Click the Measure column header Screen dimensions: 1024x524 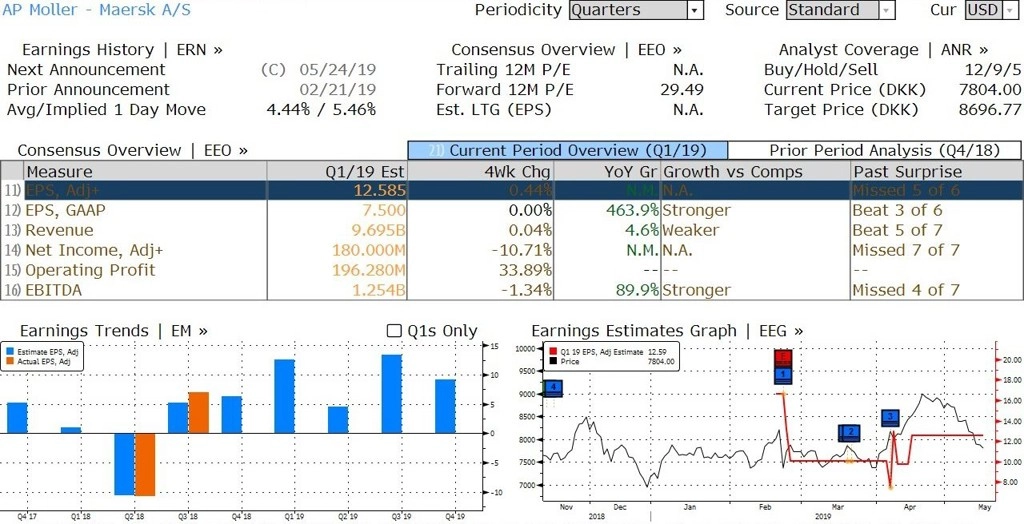point(144,172)
